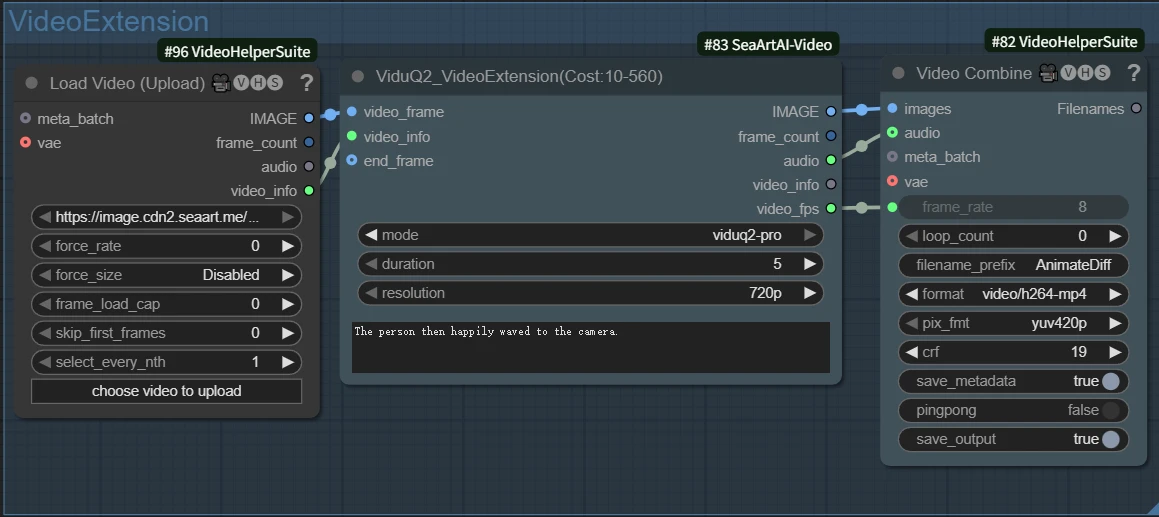Image resolution: width=1159 pixels, height=517 pixels.
Task: Click the help question mark on Video Combine node
Action: pos(1133,73)
